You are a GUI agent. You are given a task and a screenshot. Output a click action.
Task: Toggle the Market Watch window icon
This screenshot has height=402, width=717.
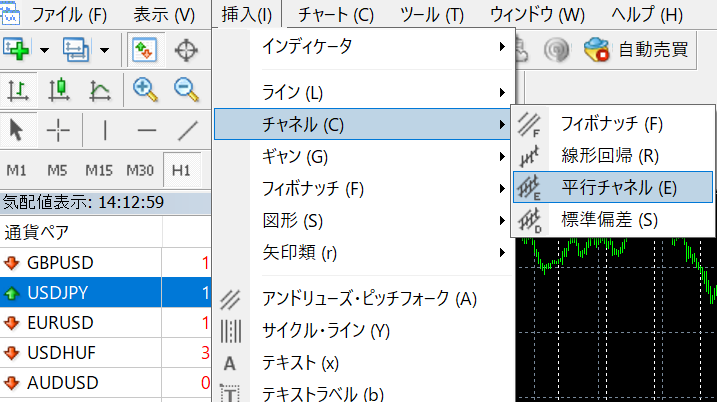click(145, 49)
